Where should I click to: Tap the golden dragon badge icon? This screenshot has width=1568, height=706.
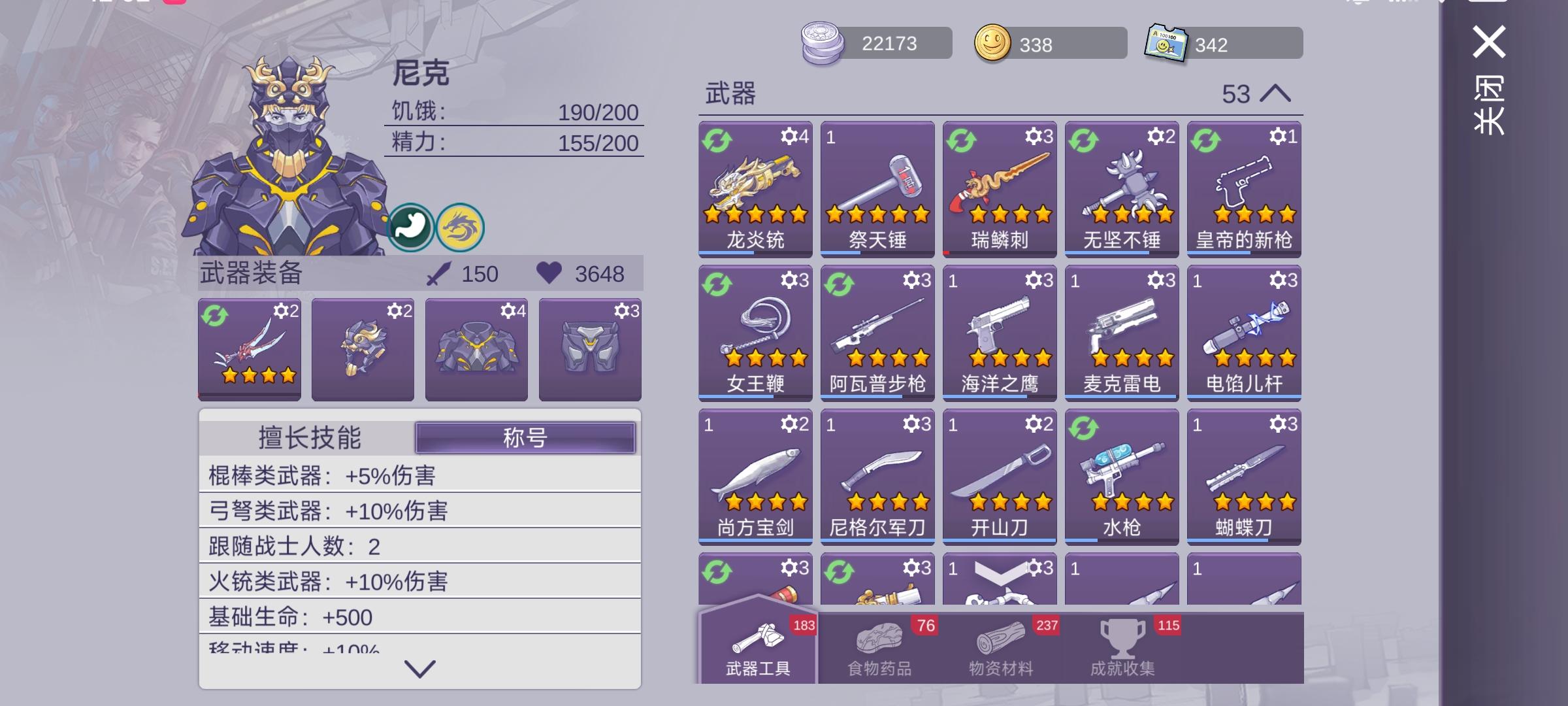click(x=460, y=227)
